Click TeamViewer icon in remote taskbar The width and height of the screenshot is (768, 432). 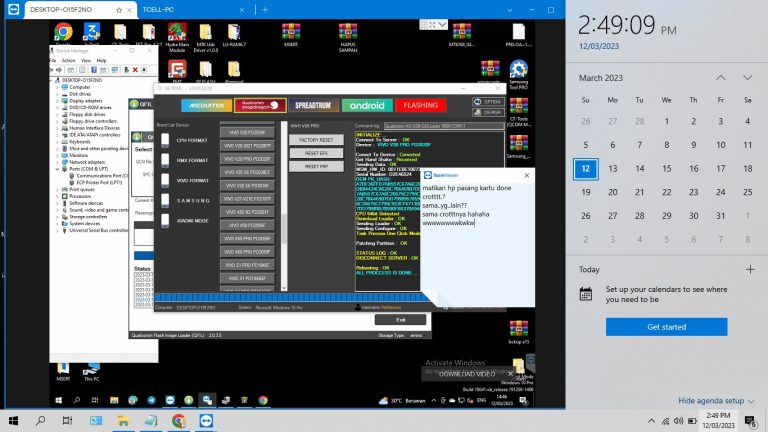tap(170, 400)
